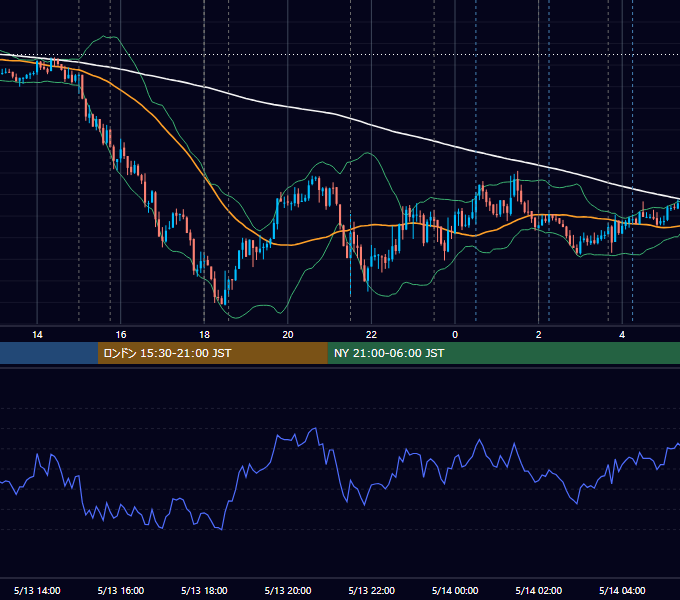The width and height of the screenshot is (680, 600).
Task: Click the "5/13 18:00" oscillator axis label
Action: 204,590
